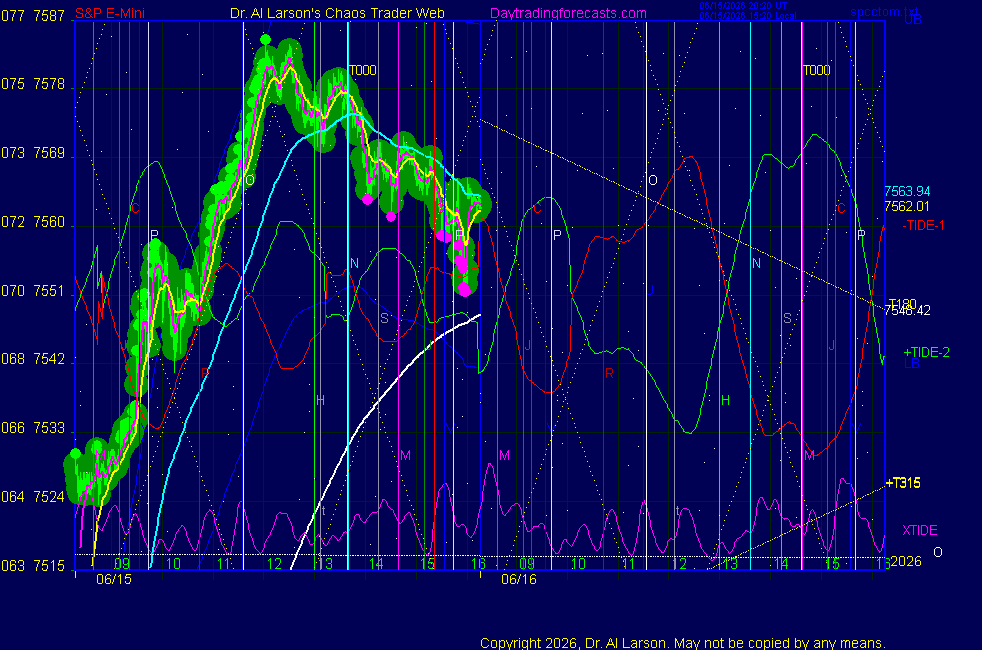Open the Daytradingforecasts.com label
The width and height of the screenshot is (982, 650).
click(x=568, y=13)
